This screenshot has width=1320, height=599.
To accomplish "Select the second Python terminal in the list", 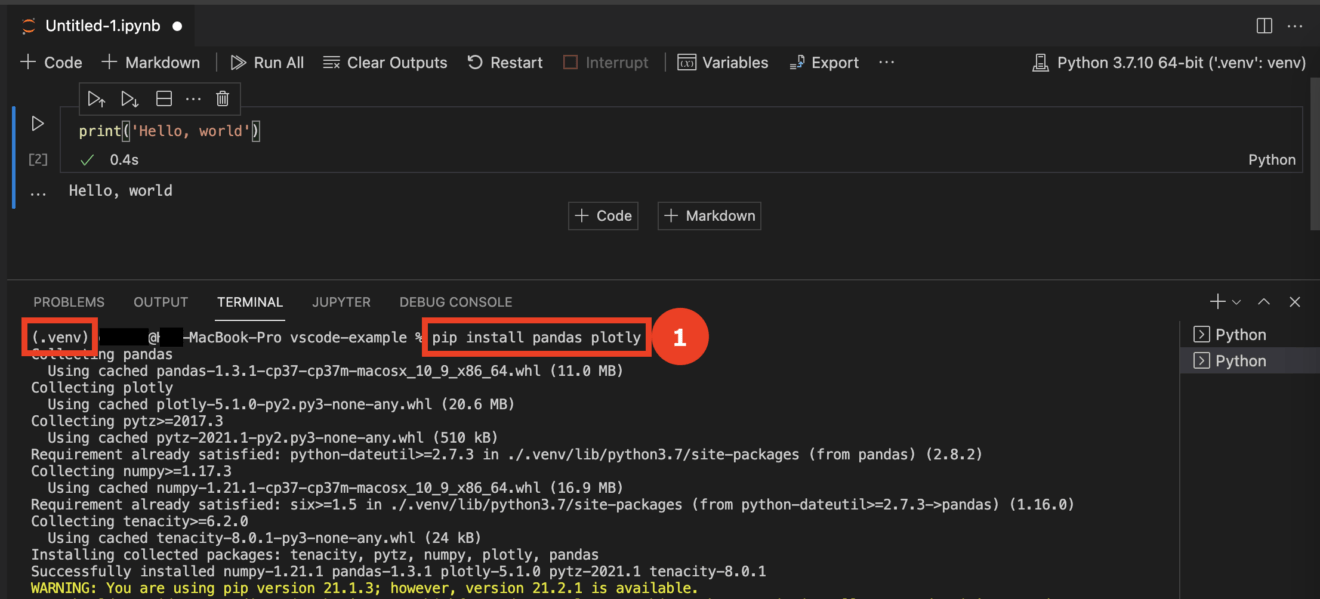I will [1249, 360].
